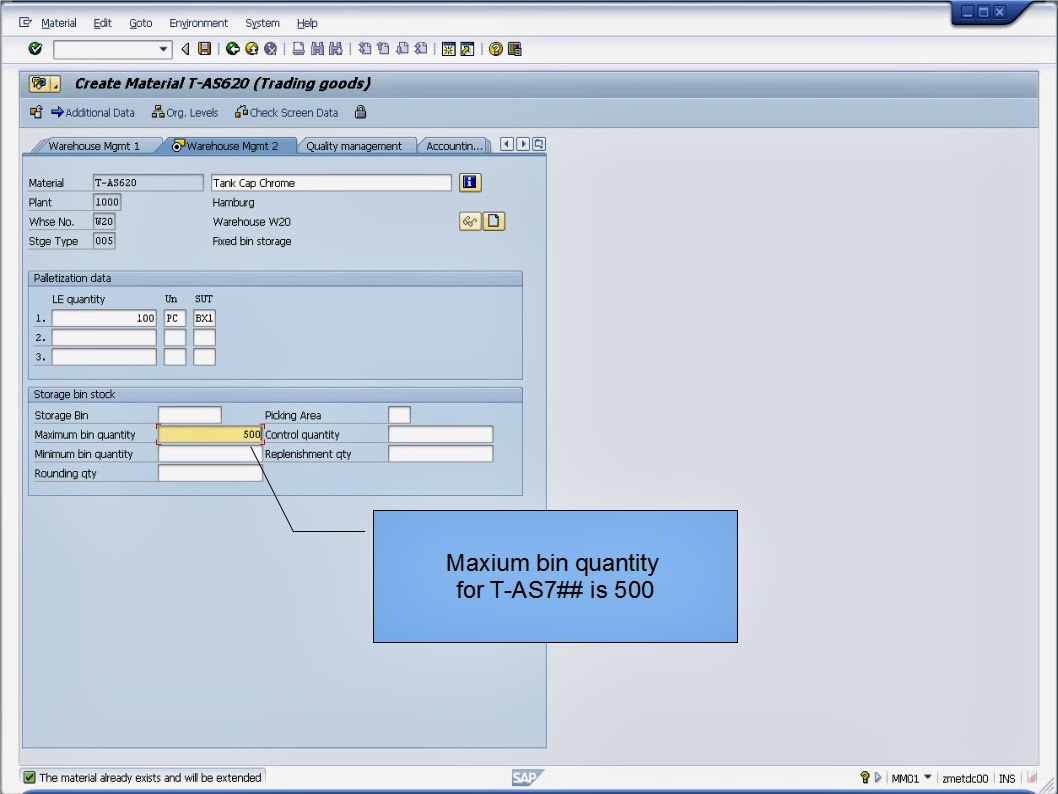This screenshot has width=1058, height=794.
Task: Click the Generate Shortcut icon
Action: pos(467,49)
